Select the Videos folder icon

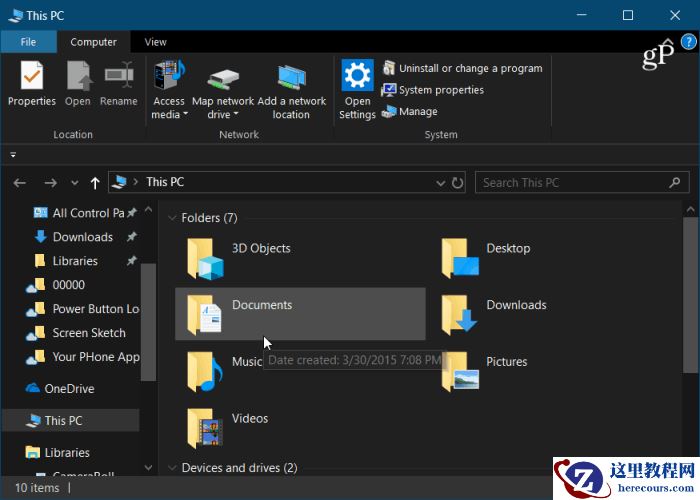pyautogui.click(x=204, y=429)
